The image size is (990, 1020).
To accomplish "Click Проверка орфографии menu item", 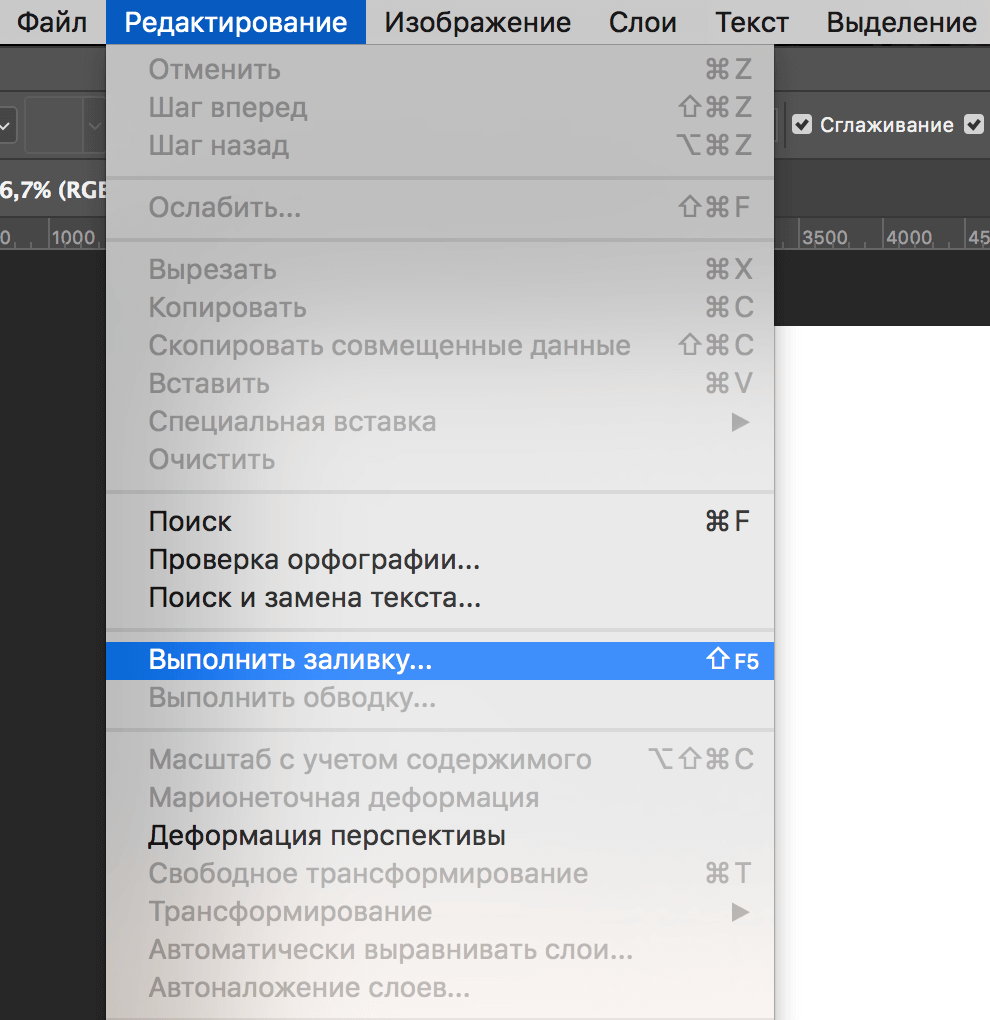I will 314,560.
